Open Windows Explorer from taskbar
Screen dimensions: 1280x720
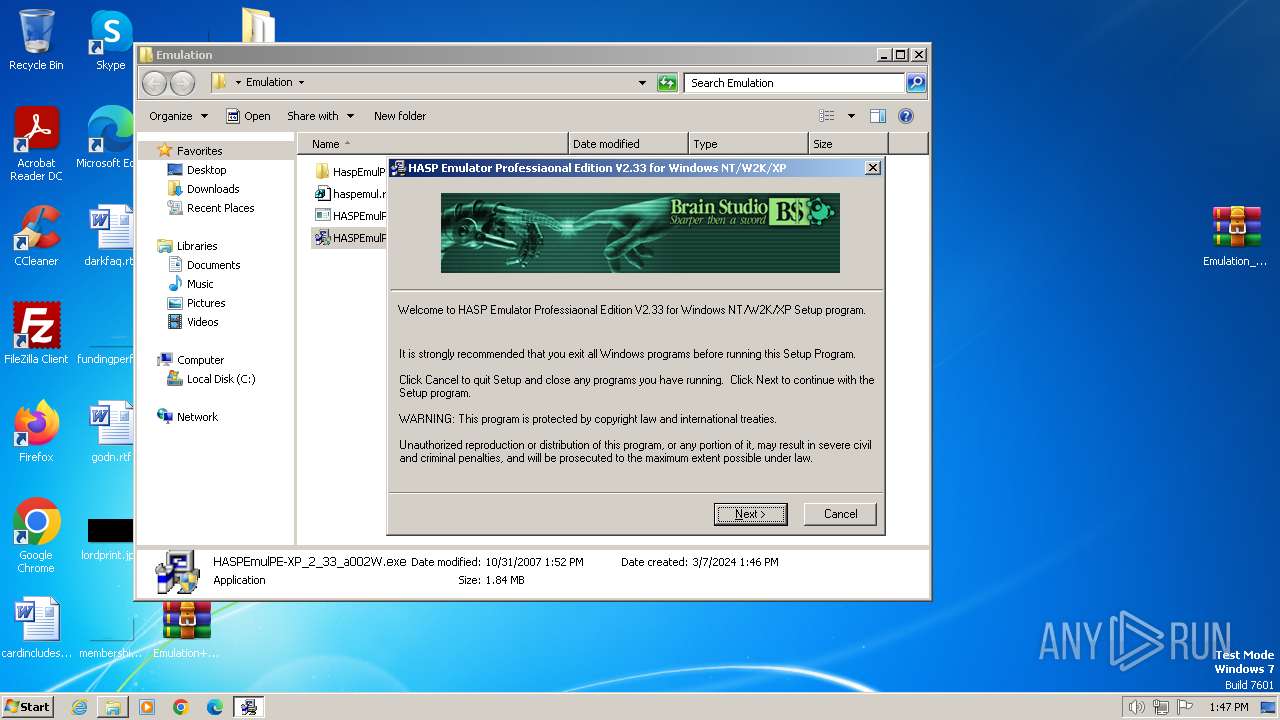pyautogui.click(x=113, y=707)
